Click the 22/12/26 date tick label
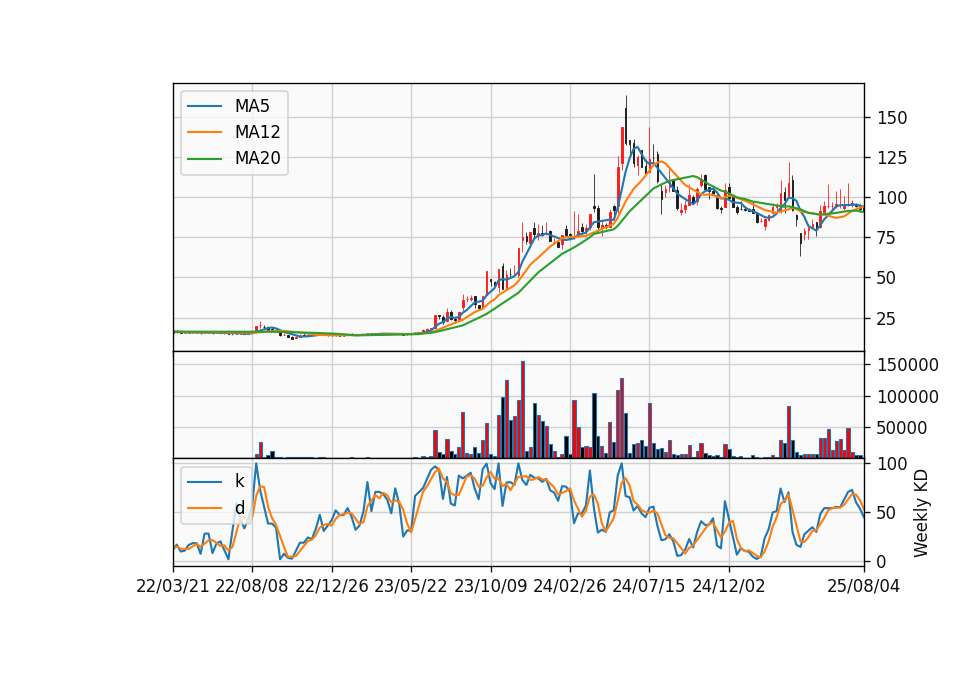The height and width of the screenshot is (690, 960). (x=332, y=586)
